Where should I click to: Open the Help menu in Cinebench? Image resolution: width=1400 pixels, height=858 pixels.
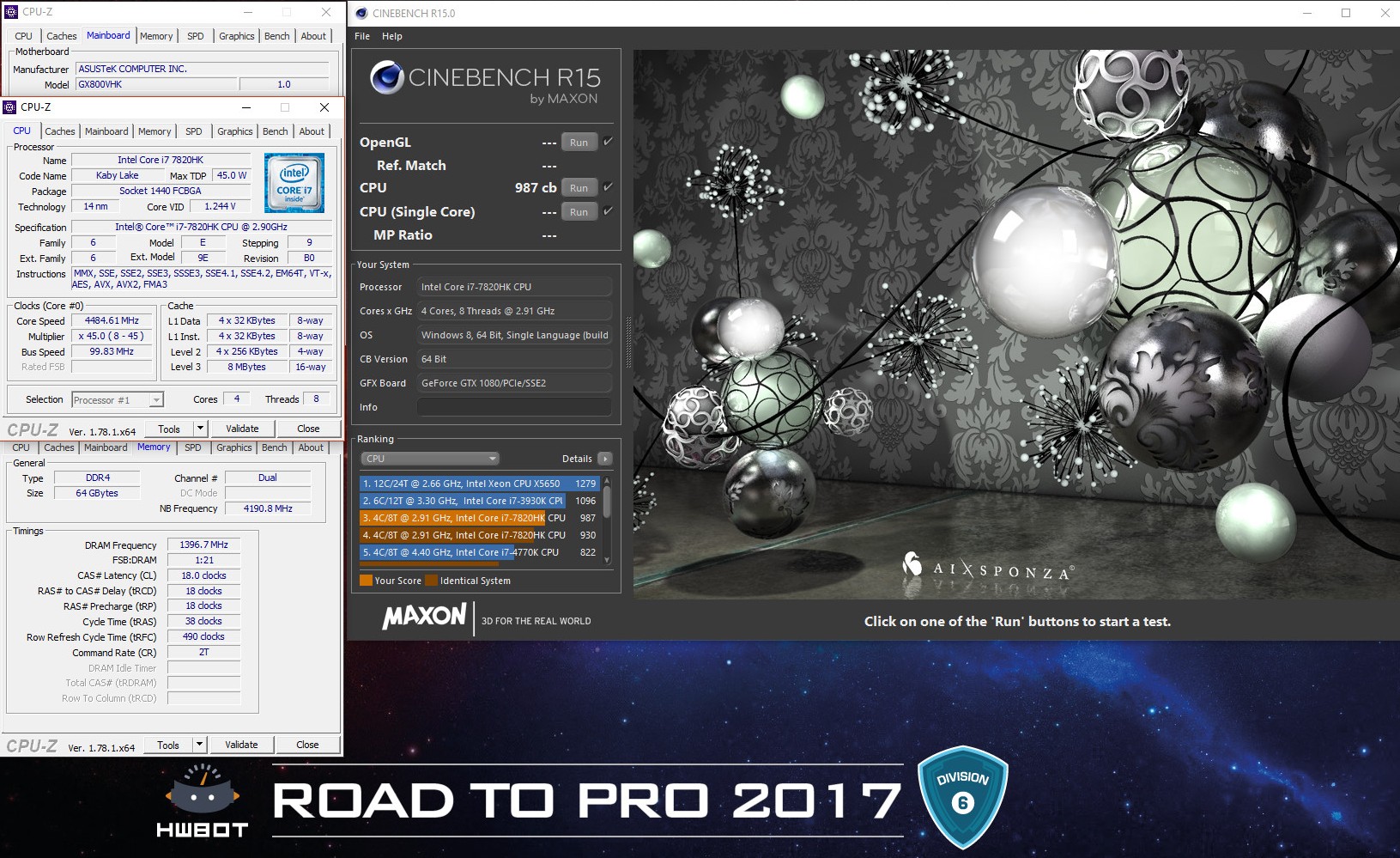point(392,36)
